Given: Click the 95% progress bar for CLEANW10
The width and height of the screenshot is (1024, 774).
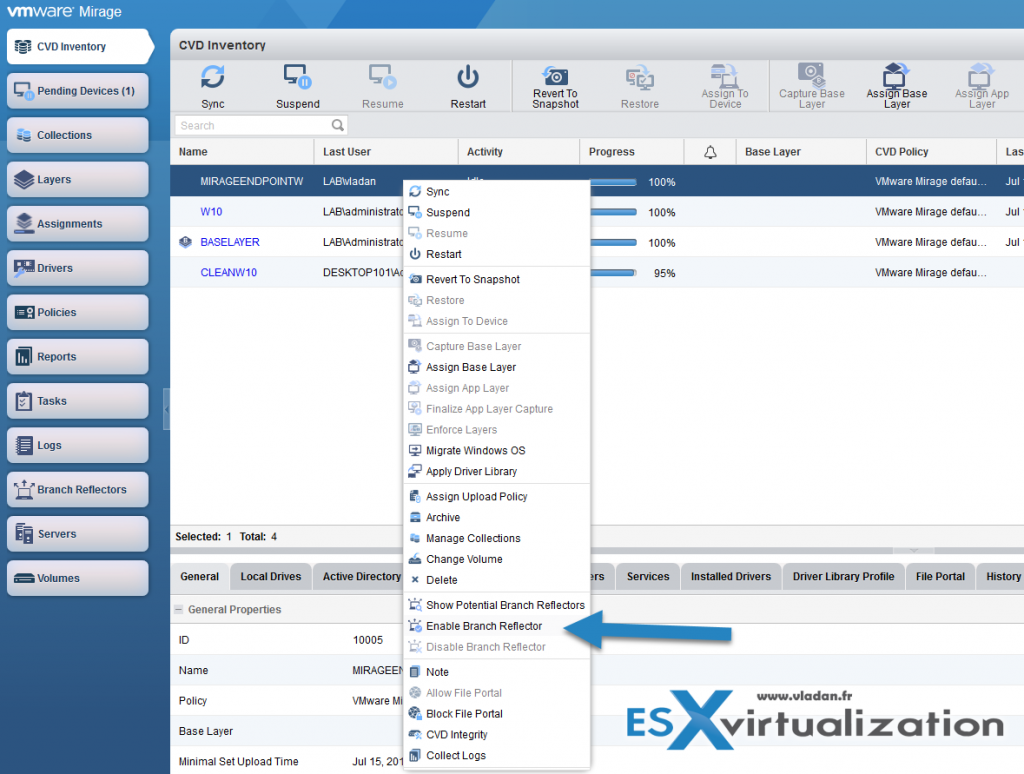Looking at the screenshot, I should coord(612,272).
